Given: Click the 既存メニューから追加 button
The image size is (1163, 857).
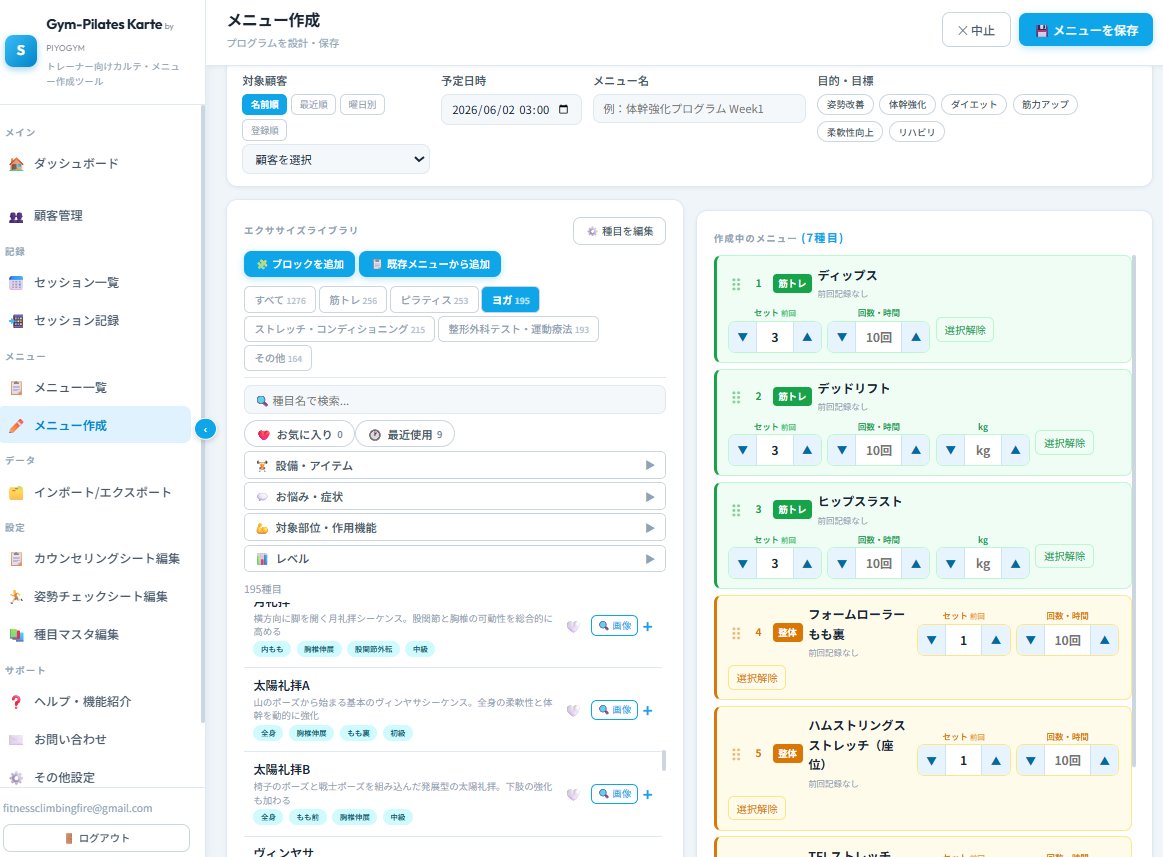Looking at the screenshot, I should (430, 264).
